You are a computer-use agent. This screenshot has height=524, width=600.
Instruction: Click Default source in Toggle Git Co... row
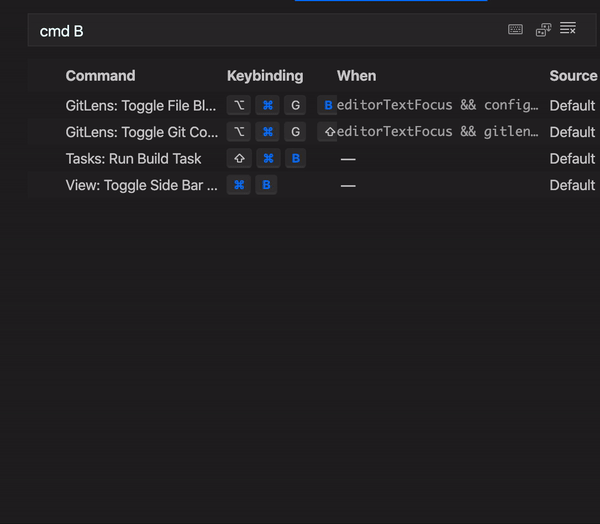pos(572,132)
